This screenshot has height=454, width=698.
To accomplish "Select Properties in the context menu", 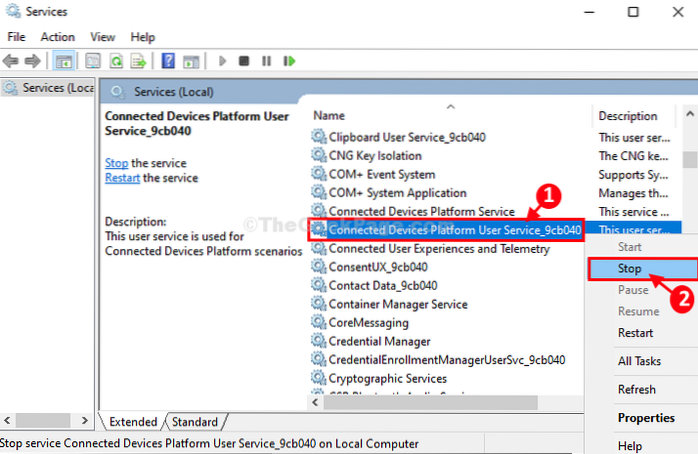I will pos(646,418).
